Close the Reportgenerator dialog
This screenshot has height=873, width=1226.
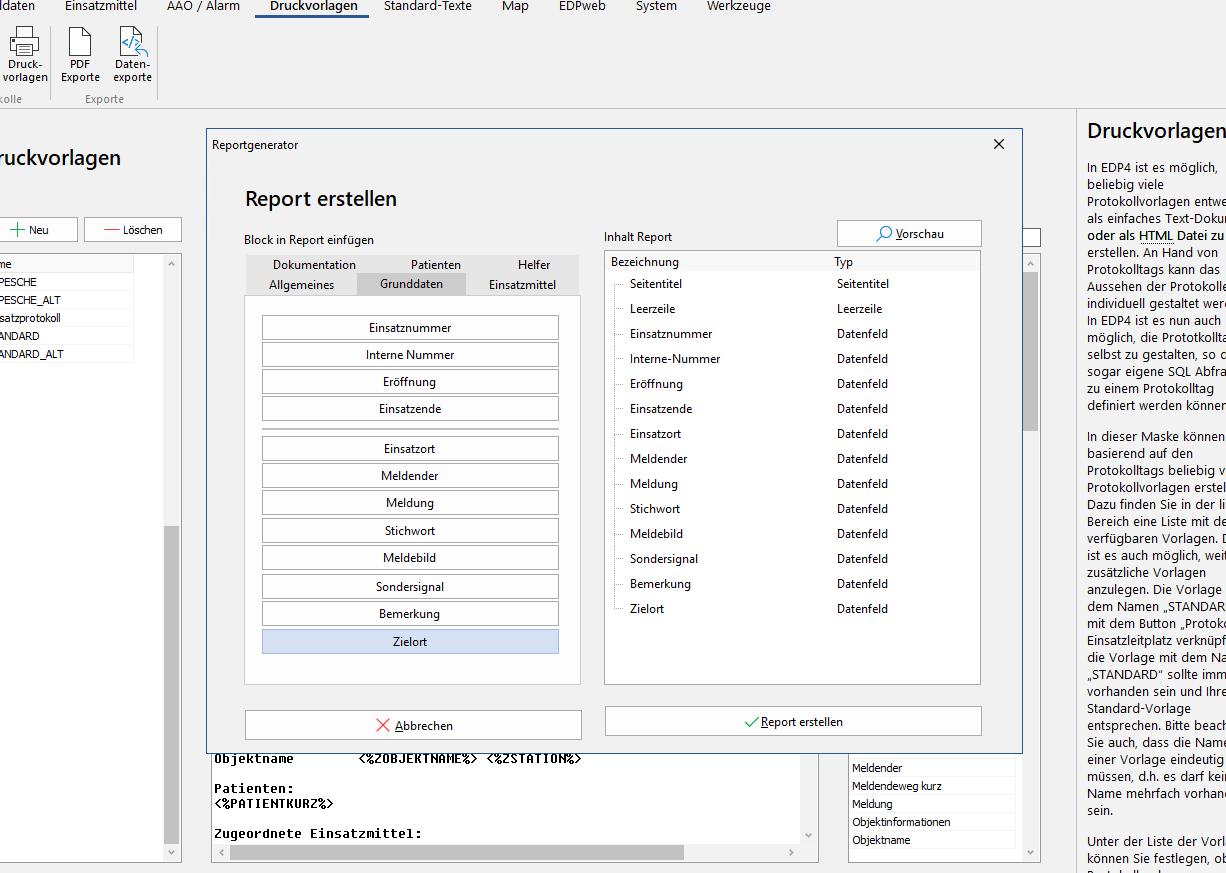(x=998, y=145)
